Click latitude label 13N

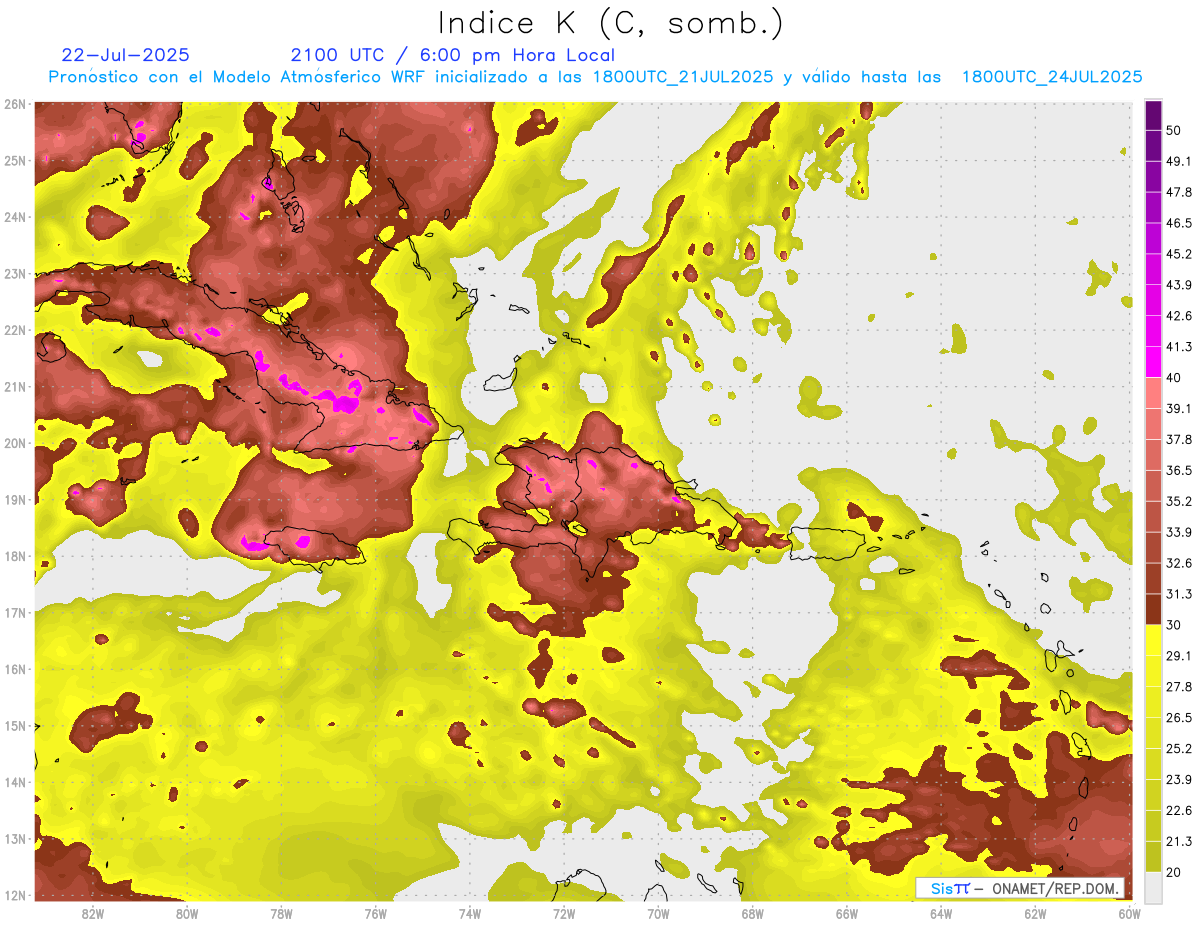[15, 839]
